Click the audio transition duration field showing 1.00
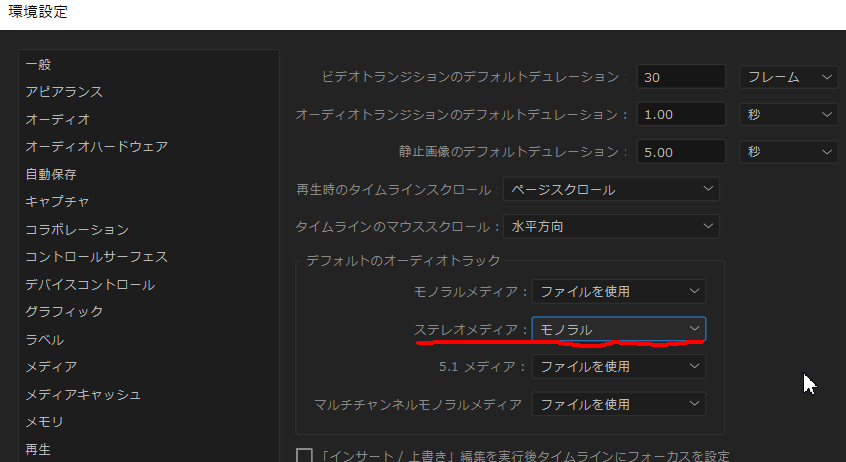The image size is (846, 462). coord(681,114)
